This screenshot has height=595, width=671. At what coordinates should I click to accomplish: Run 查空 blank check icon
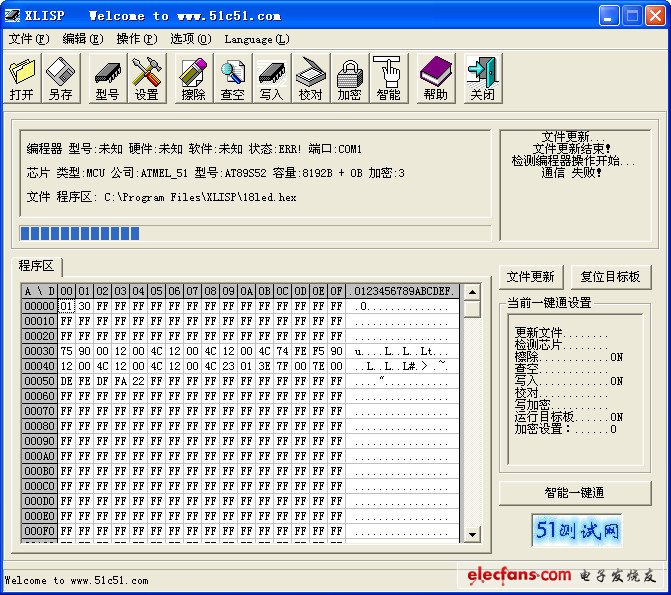[233, 77]
